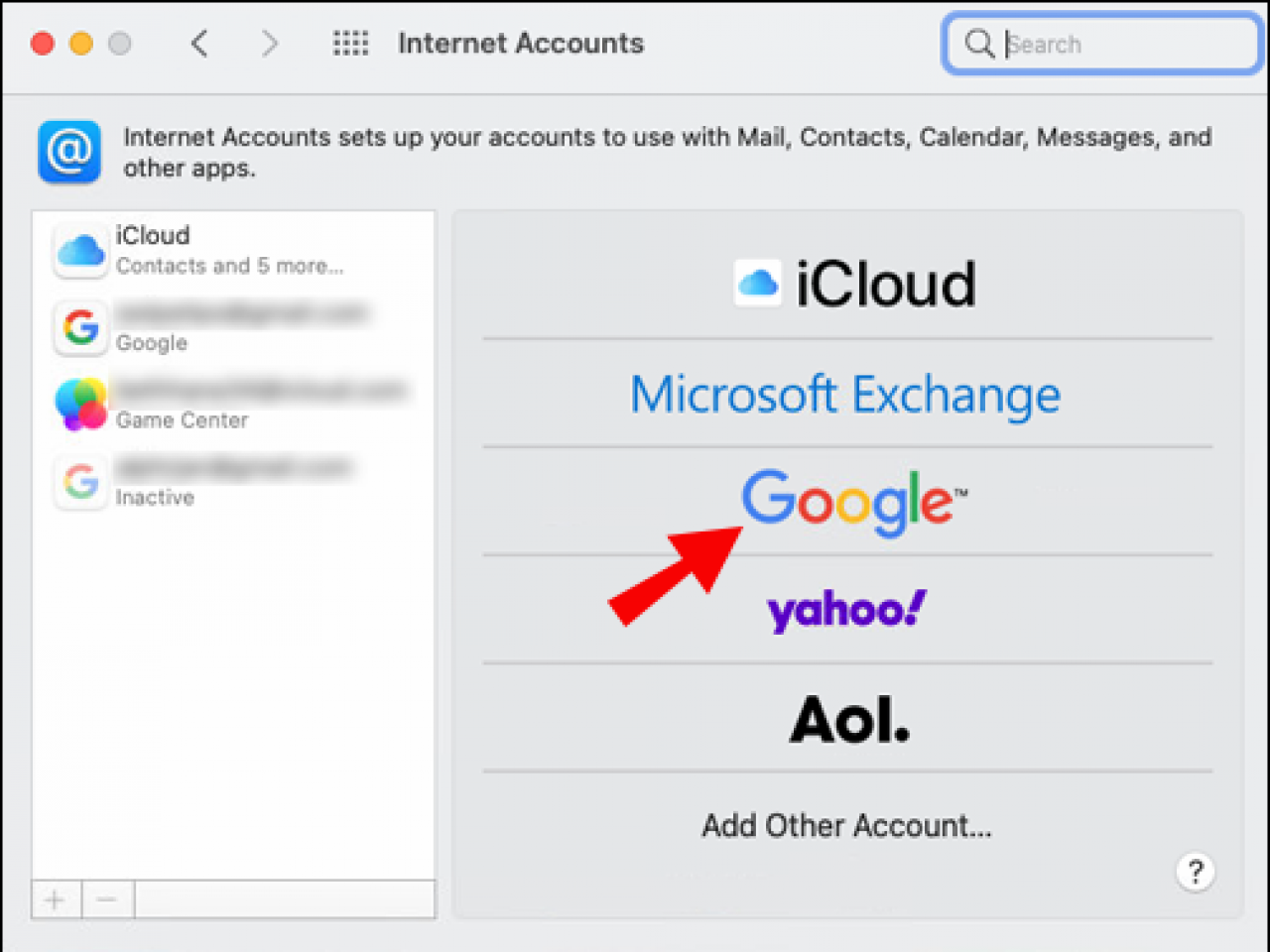The height and width of the screenshot is (952, 1270).
Task: Select the active Google account row
Action: tap(233, 327)
